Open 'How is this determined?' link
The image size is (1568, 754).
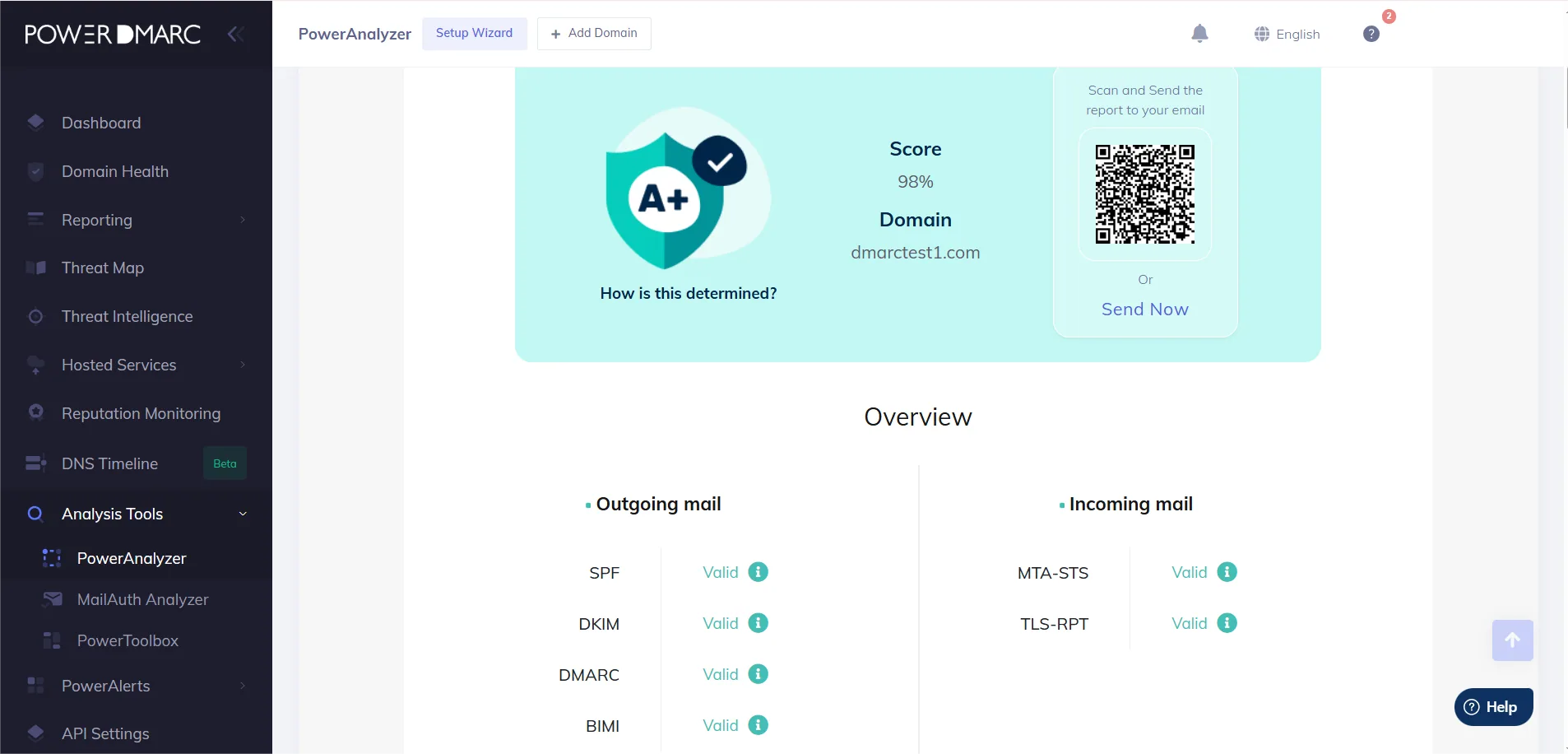tap(689, 294)
